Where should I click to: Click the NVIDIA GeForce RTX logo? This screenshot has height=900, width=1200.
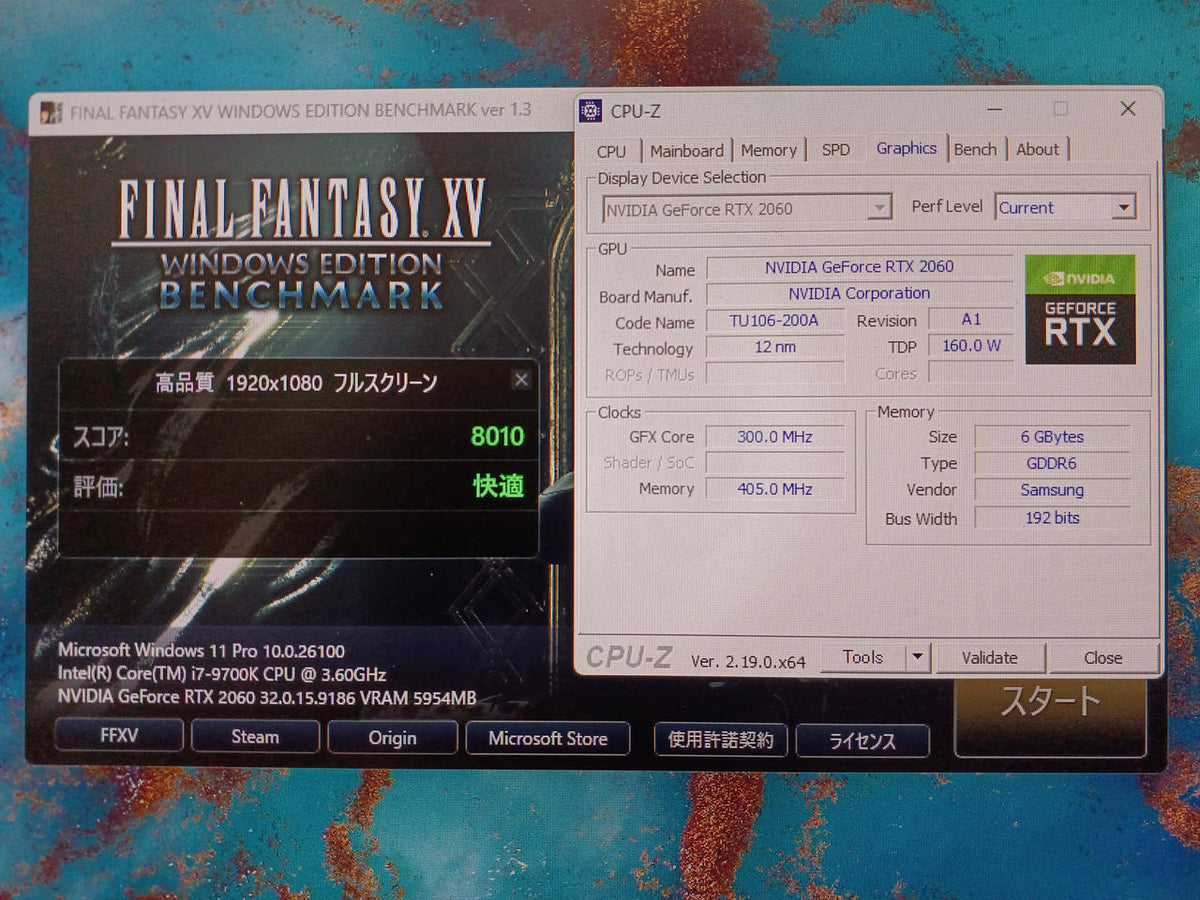click(x=1080, y=309)
